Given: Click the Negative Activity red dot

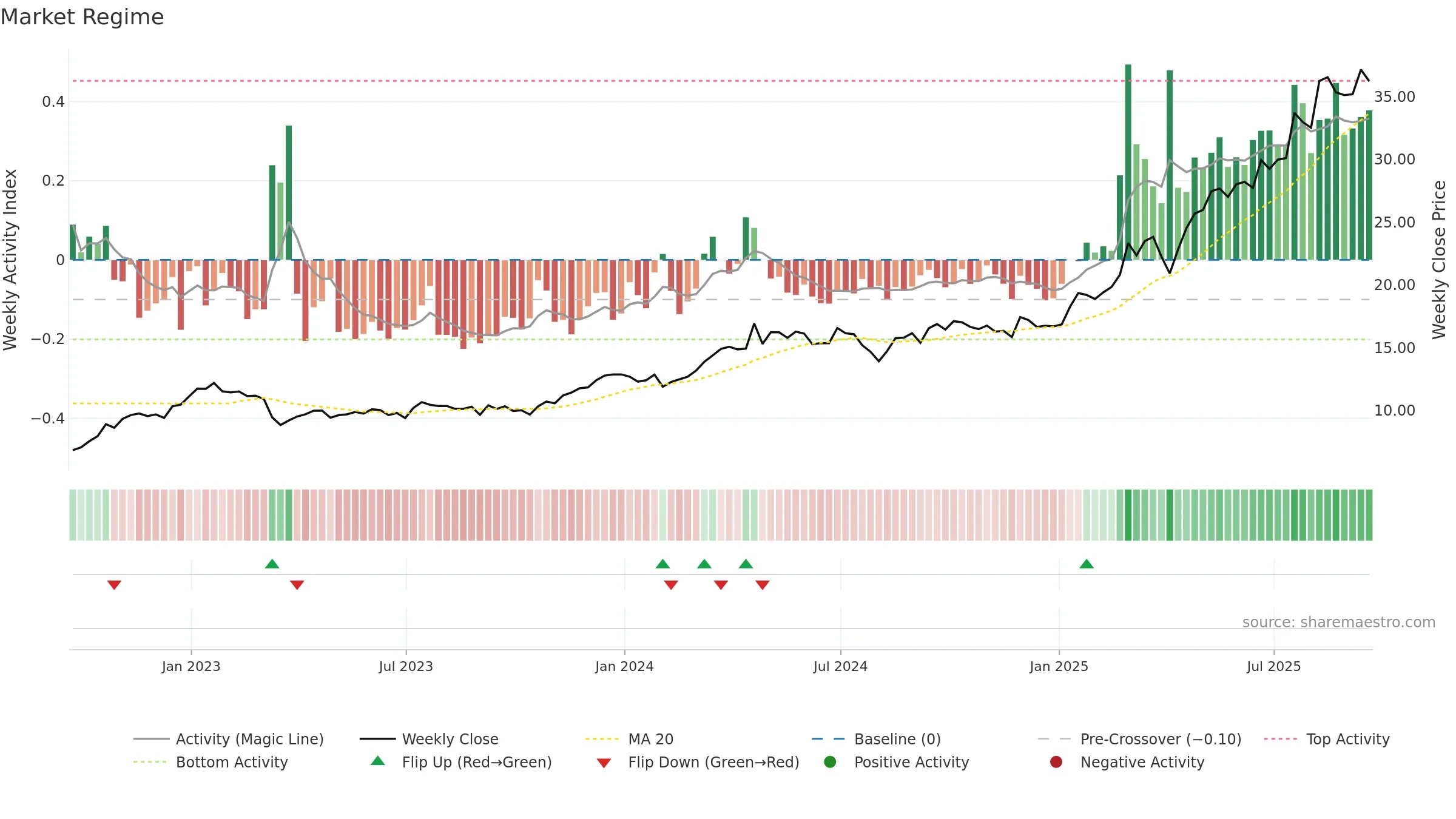Looking at the screenshot, I should 1056,762.
